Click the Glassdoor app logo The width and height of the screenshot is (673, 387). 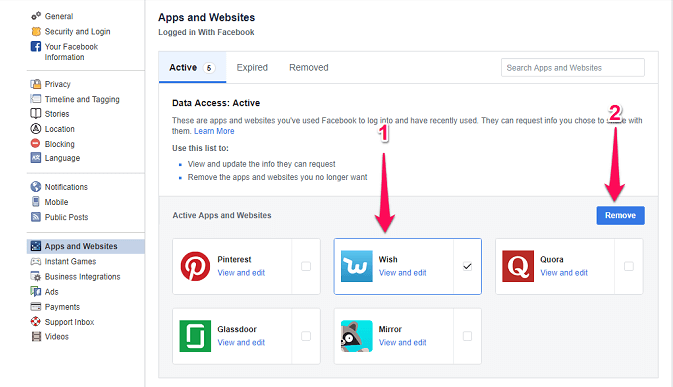195,336
